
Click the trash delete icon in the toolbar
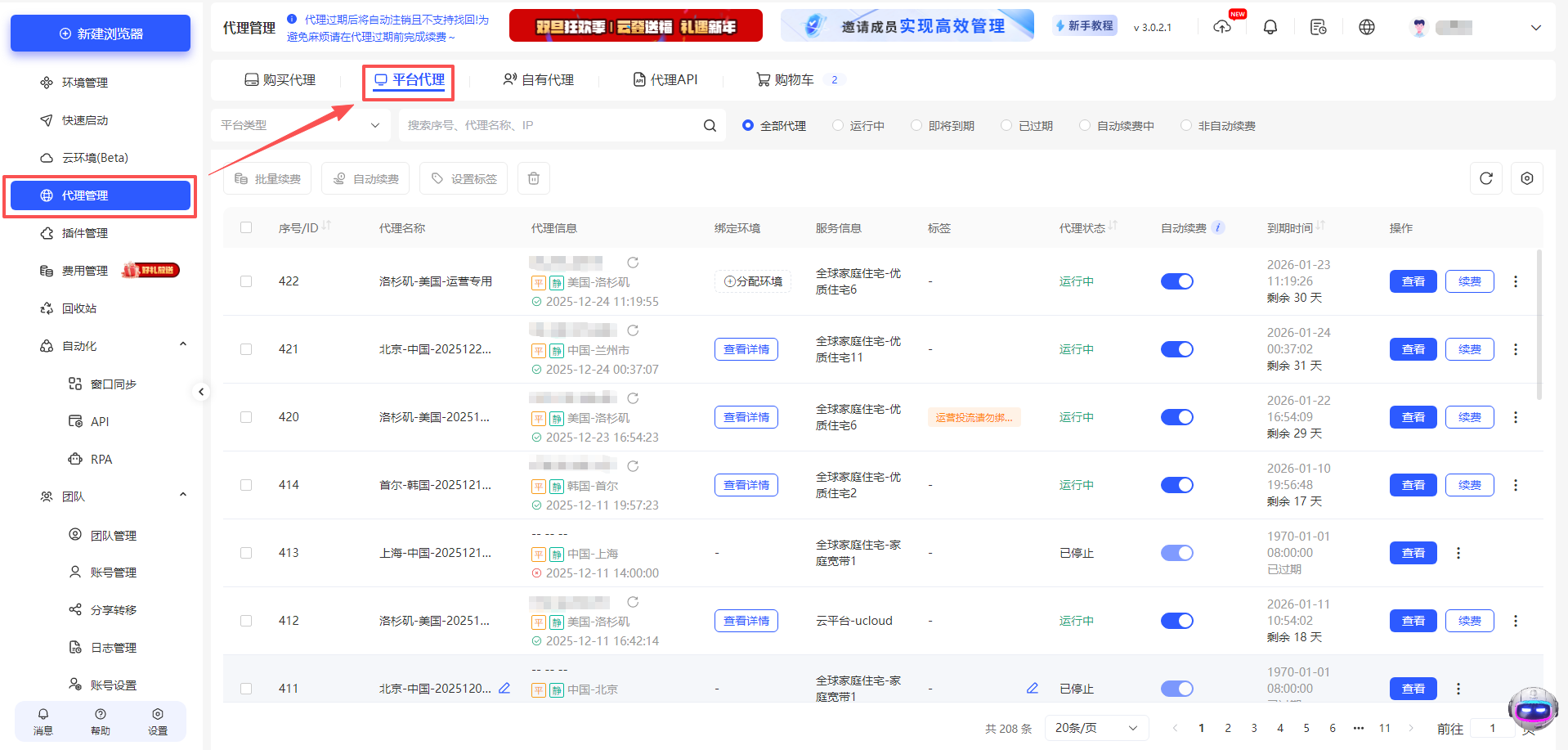click(x=533, y=177)
